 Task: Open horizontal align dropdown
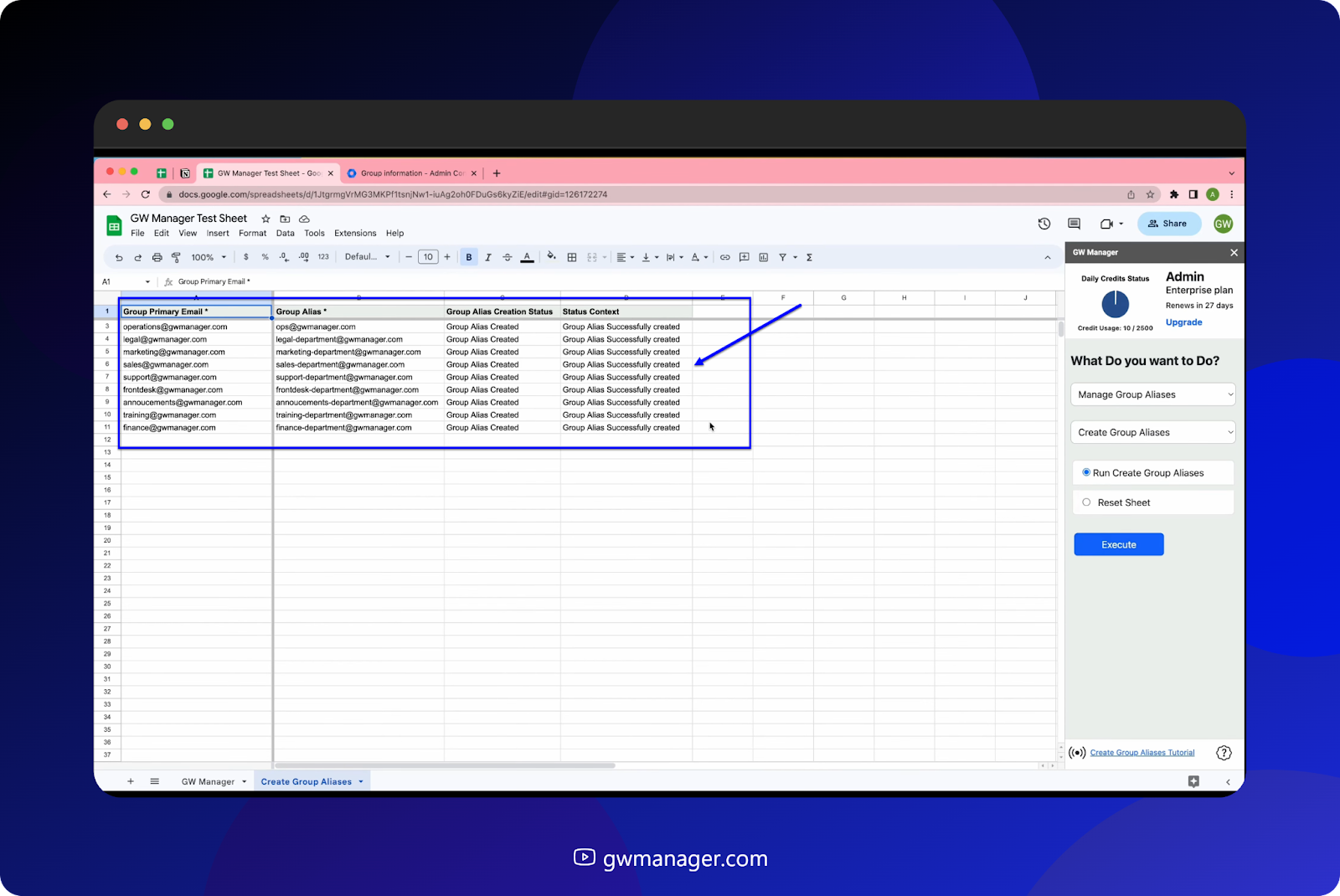[x=626, y=257]
